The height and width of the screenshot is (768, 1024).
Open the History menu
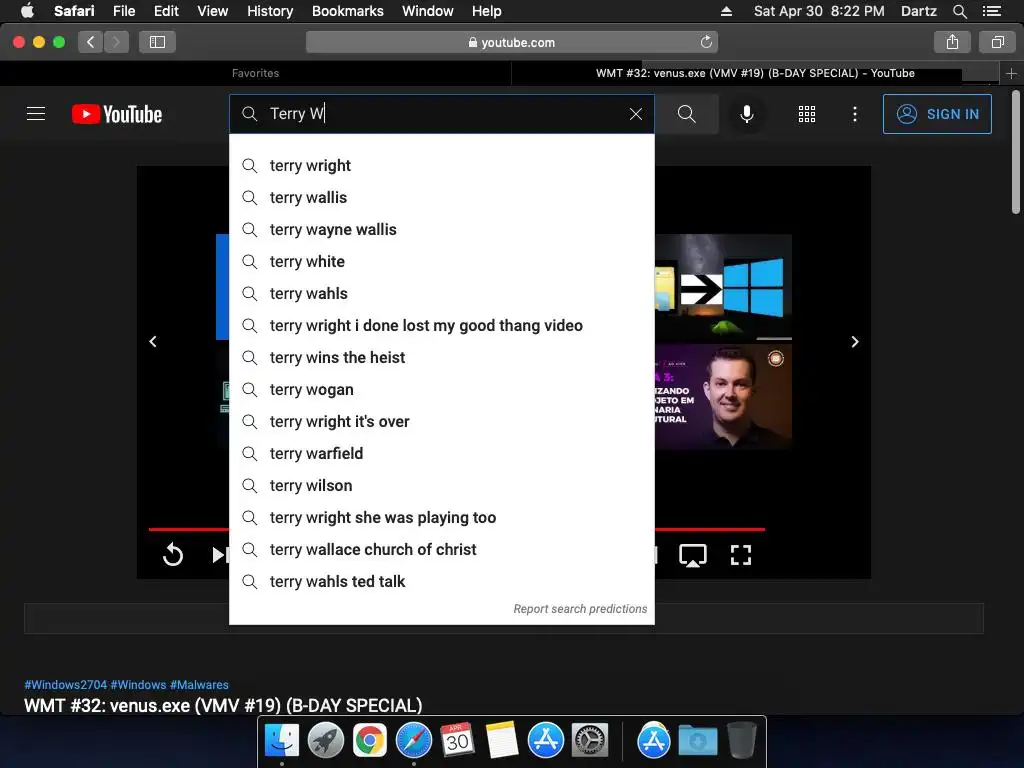270,11
